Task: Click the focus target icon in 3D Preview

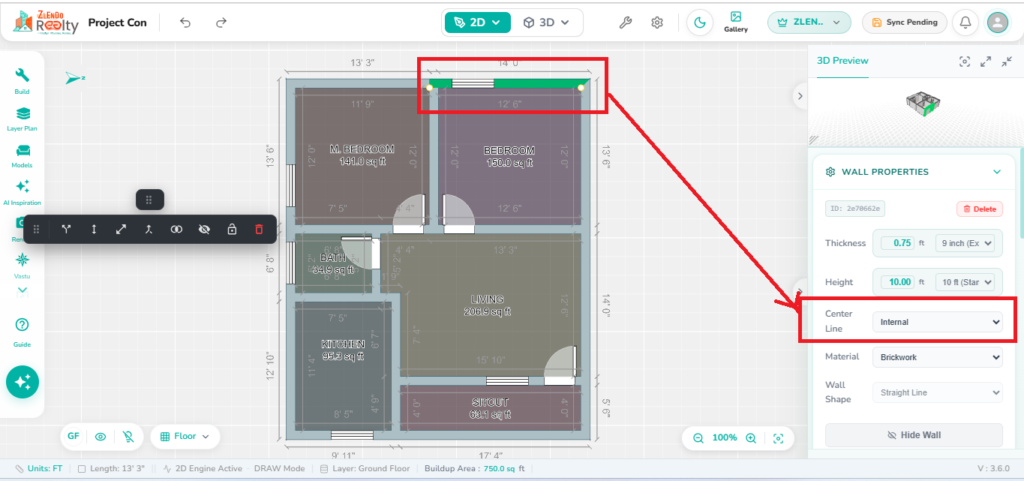Action: pyautogui.click(x=965, y=61)
